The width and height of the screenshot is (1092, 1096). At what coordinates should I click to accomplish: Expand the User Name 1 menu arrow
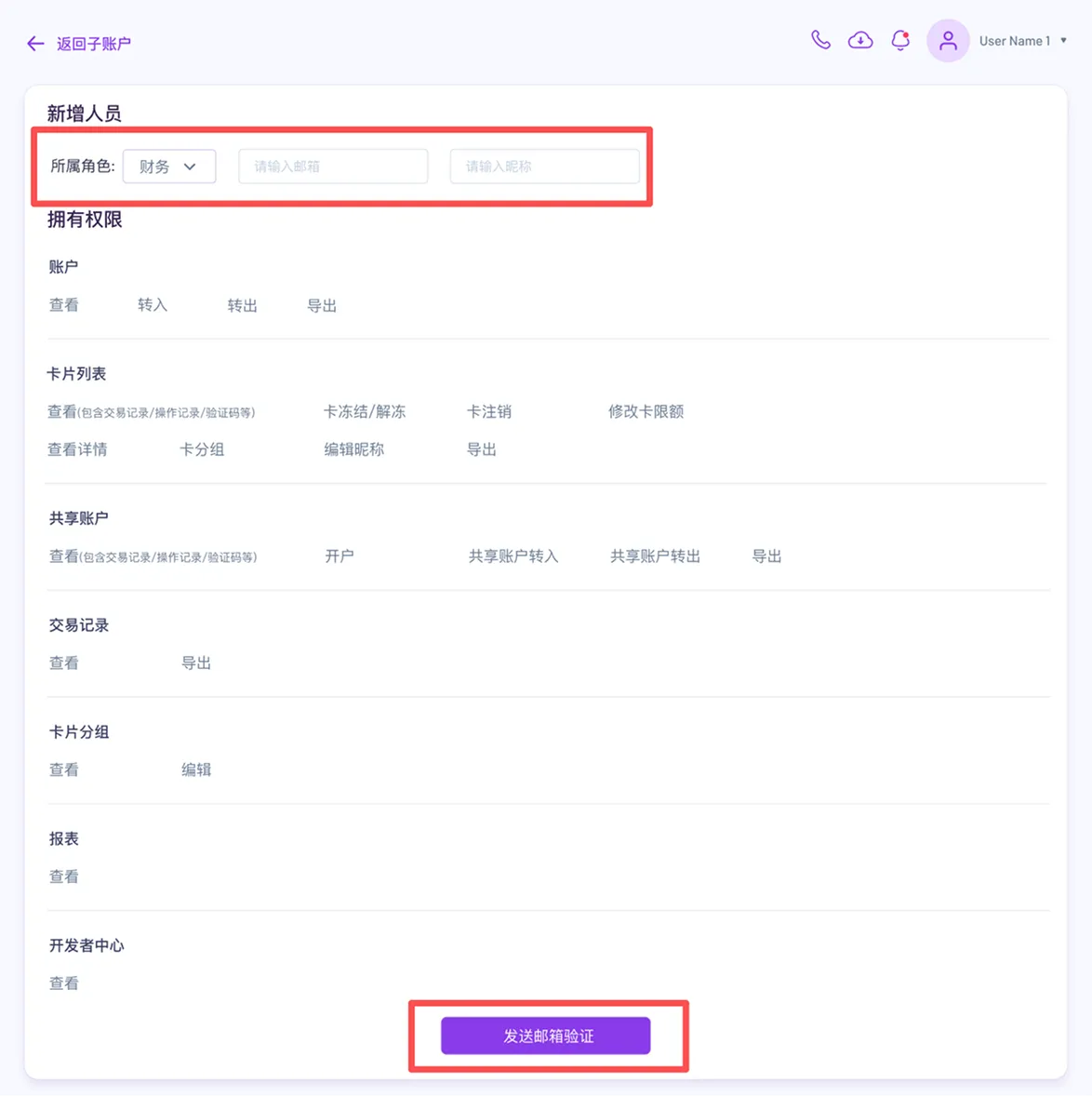[x=1063, y=41]
